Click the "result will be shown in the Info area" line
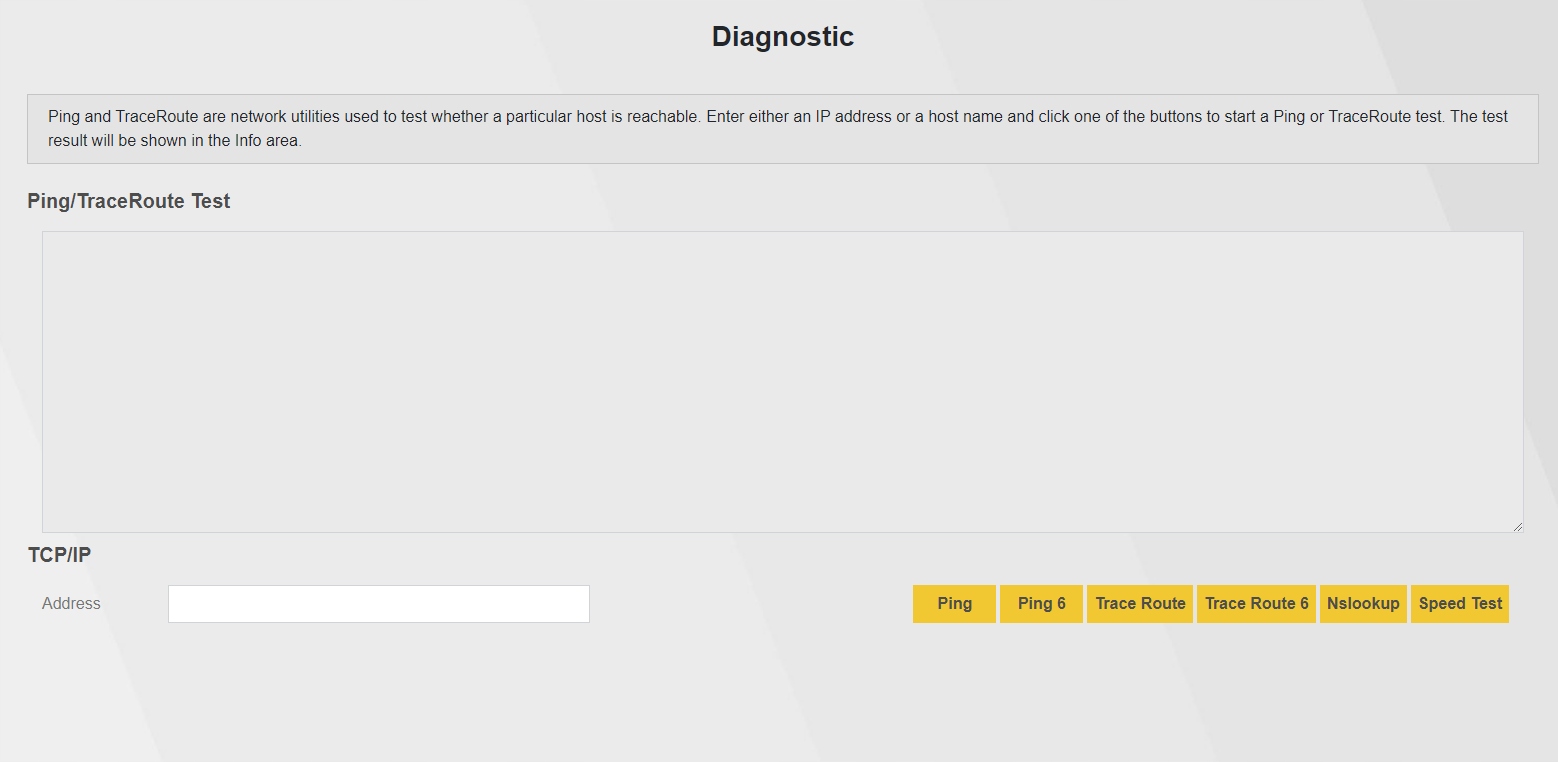 [x=174, y=141]
